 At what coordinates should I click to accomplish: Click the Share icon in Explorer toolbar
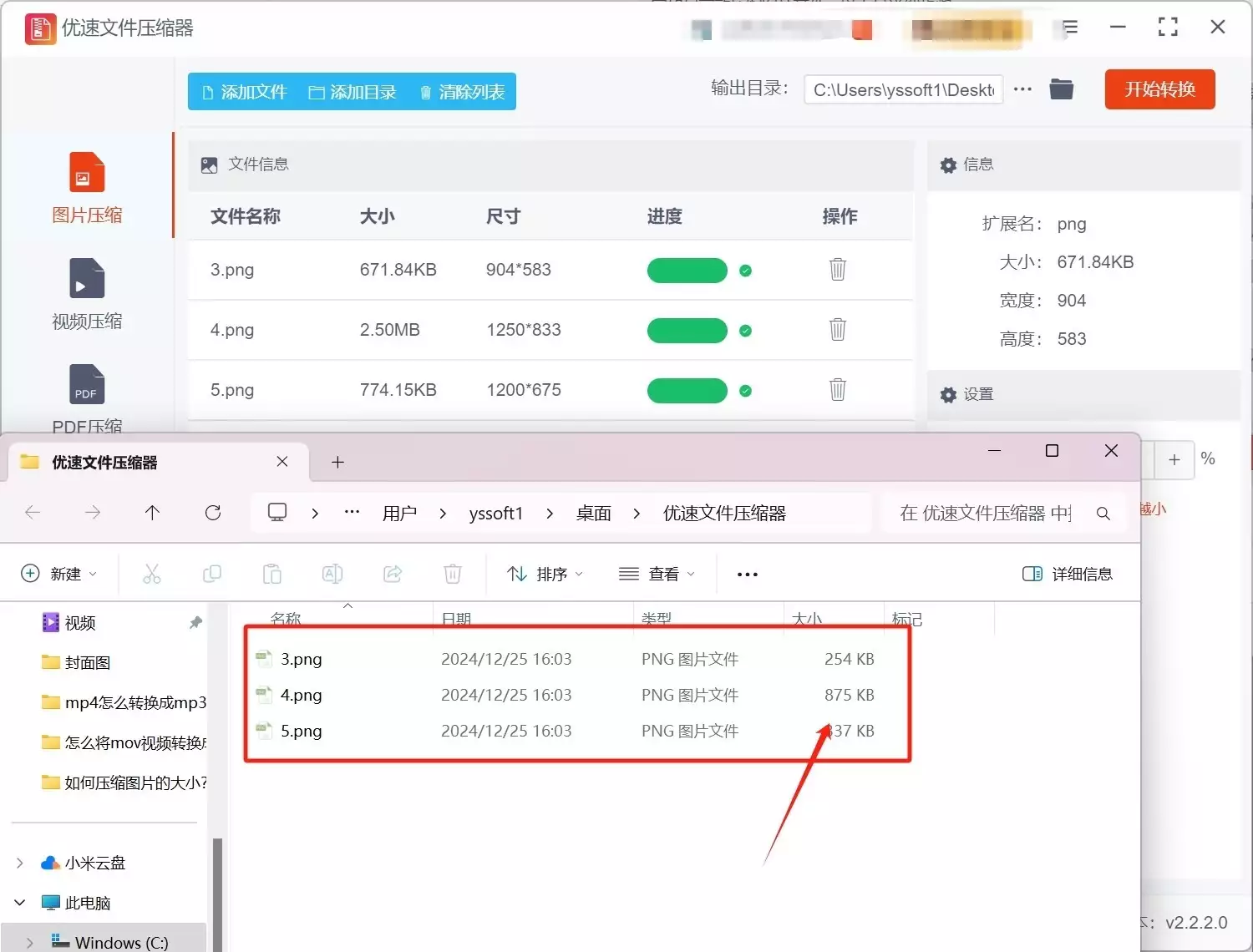tap(393, 574)
